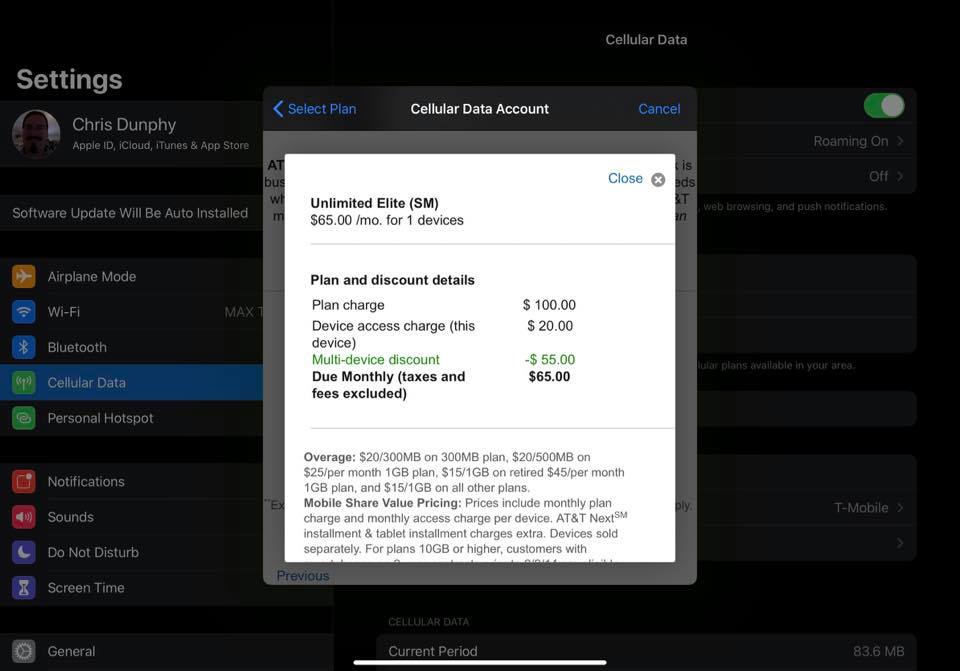Open the row showing Off

click(x=806, y=176)
